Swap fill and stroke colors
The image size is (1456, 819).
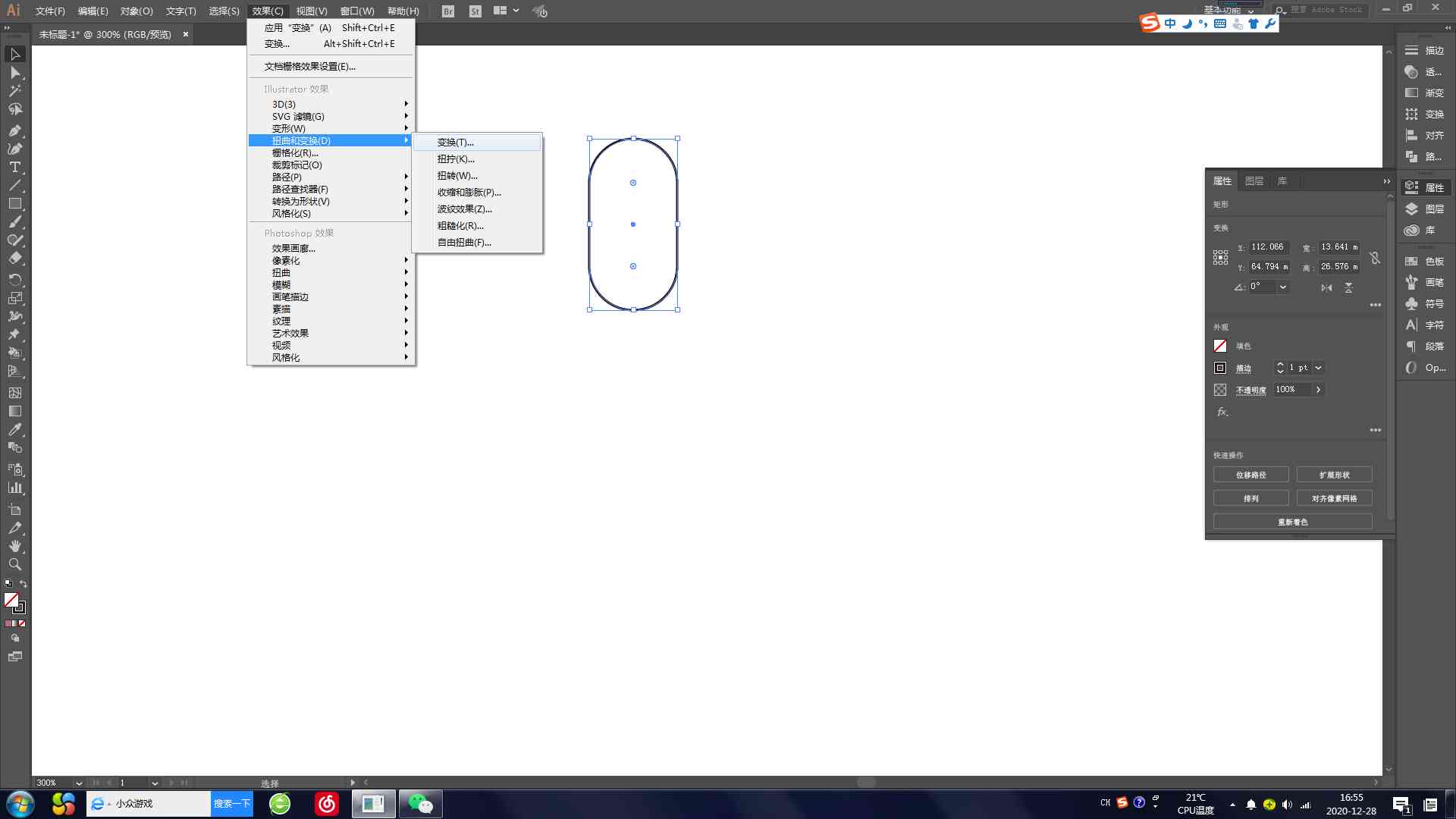[x=24, y=583]
